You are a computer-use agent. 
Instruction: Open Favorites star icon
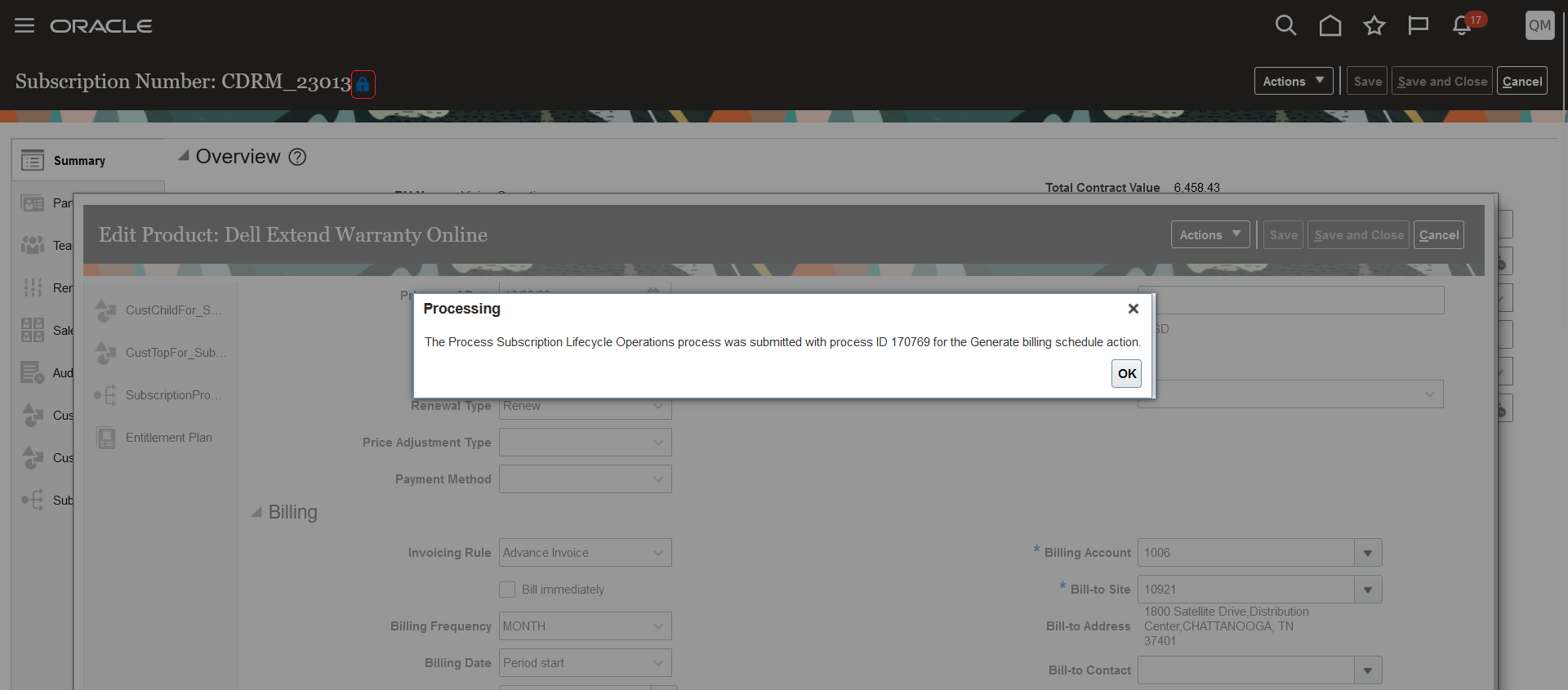click(x=1374, y=25)
